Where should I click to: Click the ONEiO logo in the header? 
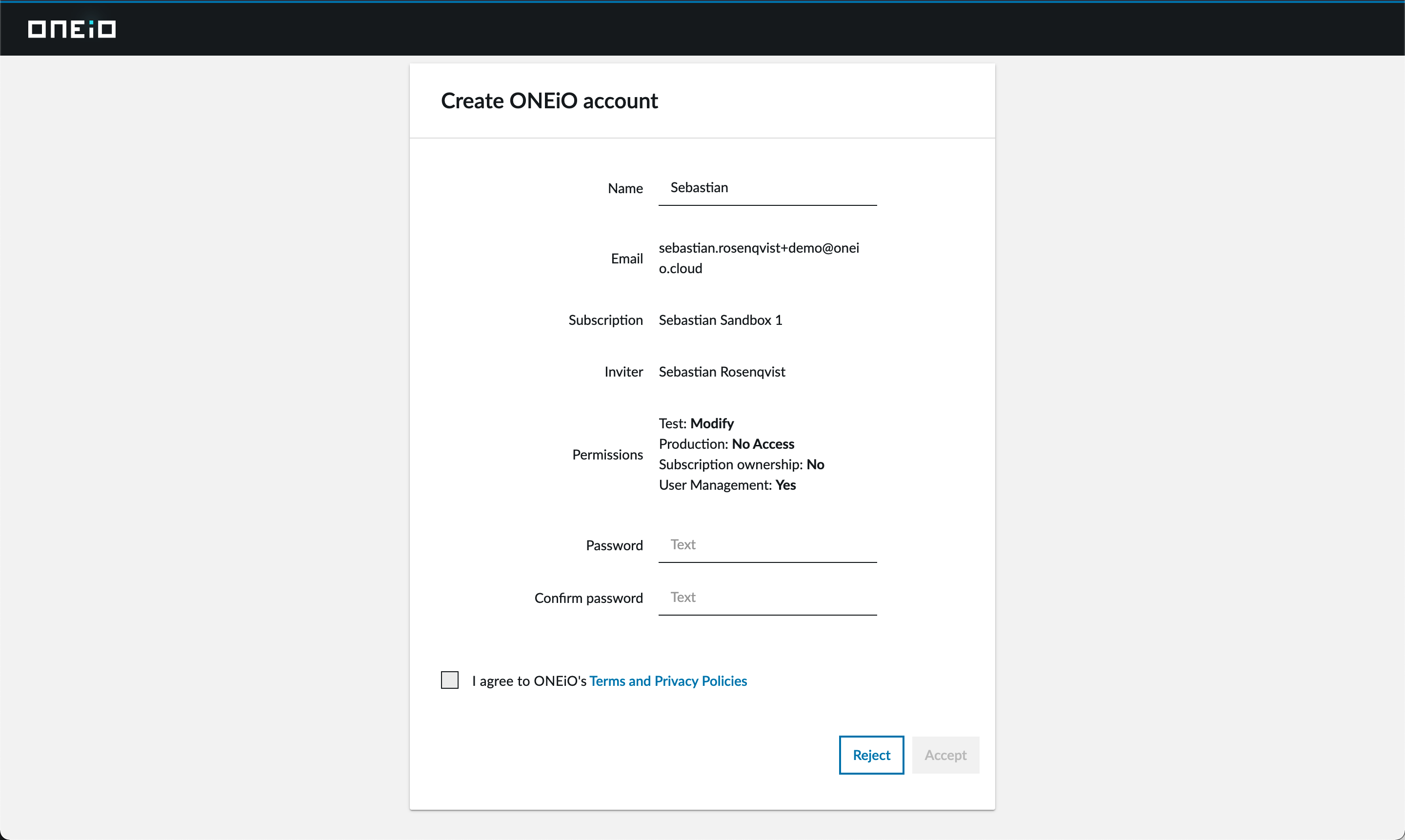click(x=72, y=29)
